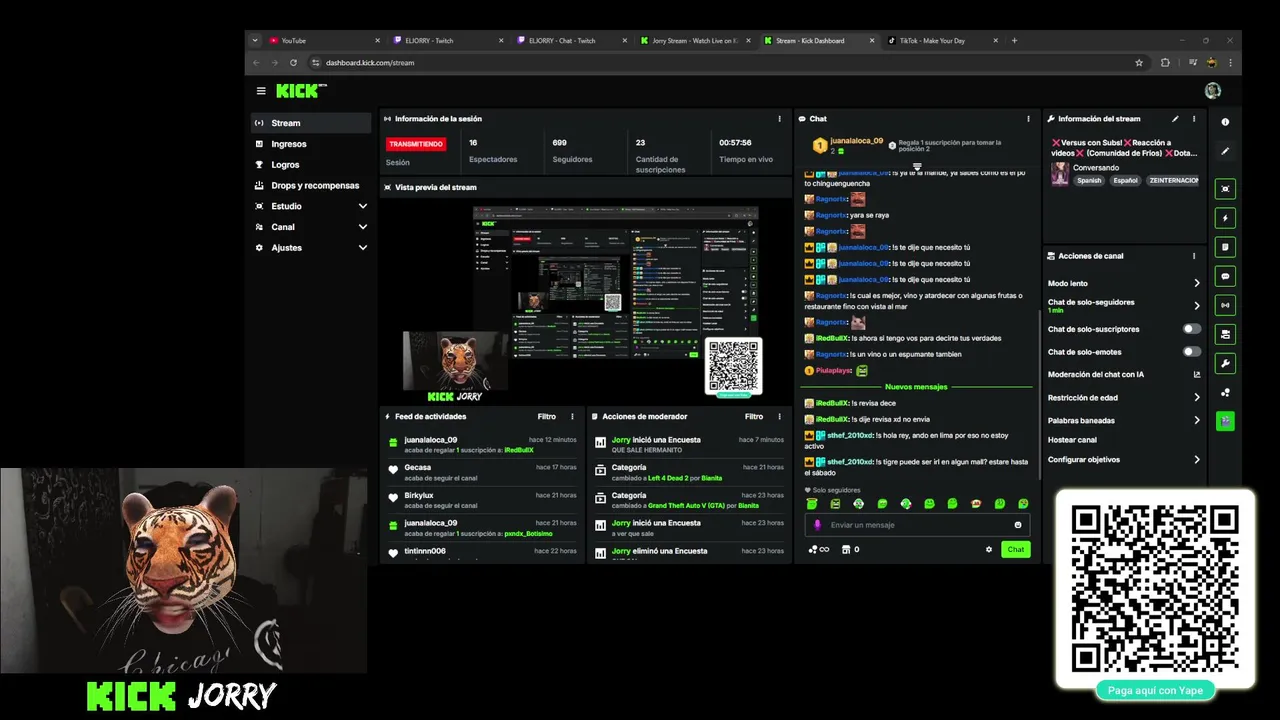Image resolution: width=1280 pixels, height=720 pixels.
Task: Open pxndx_Botisimo user link in feed
Action: pyautogui.click(x=528, y=533)
